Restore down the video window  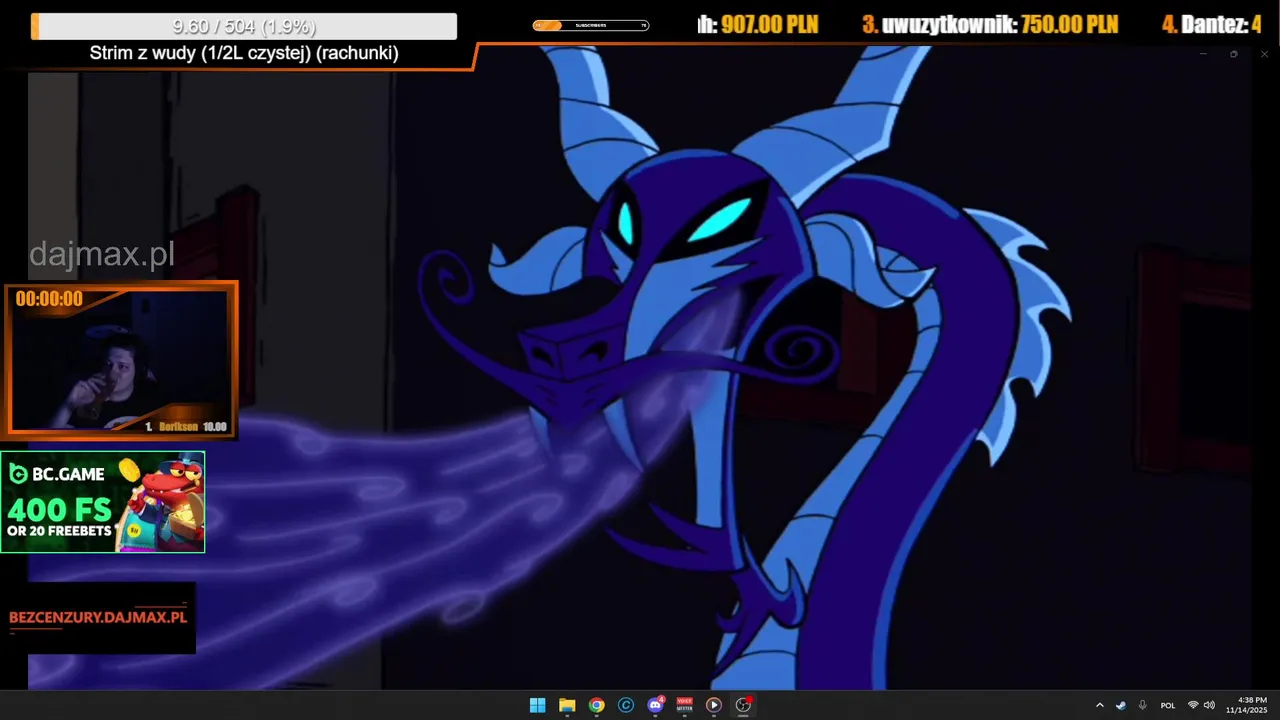[1234, 54]
